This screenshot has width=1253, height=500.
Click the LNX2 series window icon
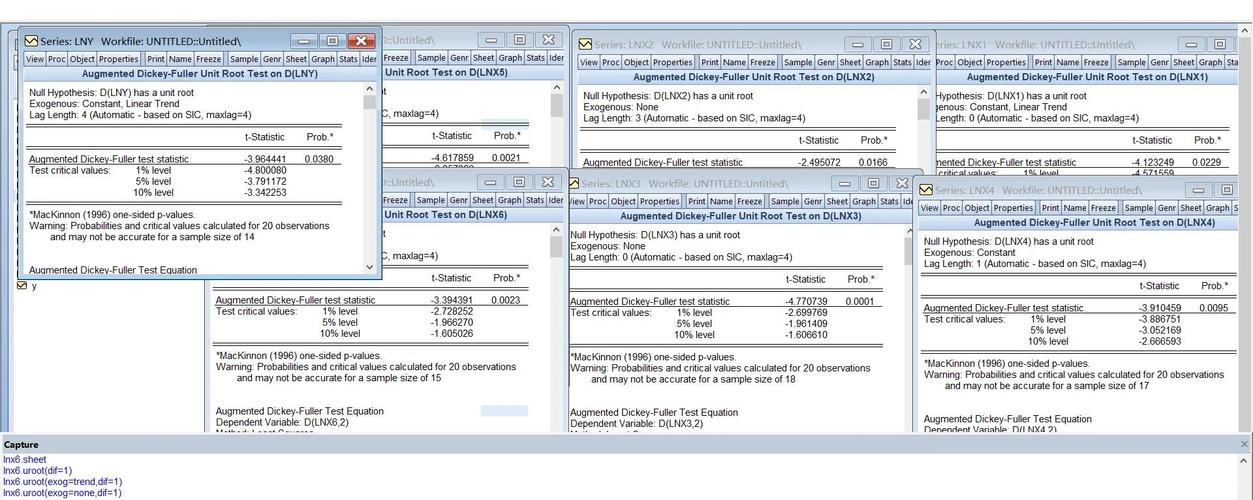(585, 44)
